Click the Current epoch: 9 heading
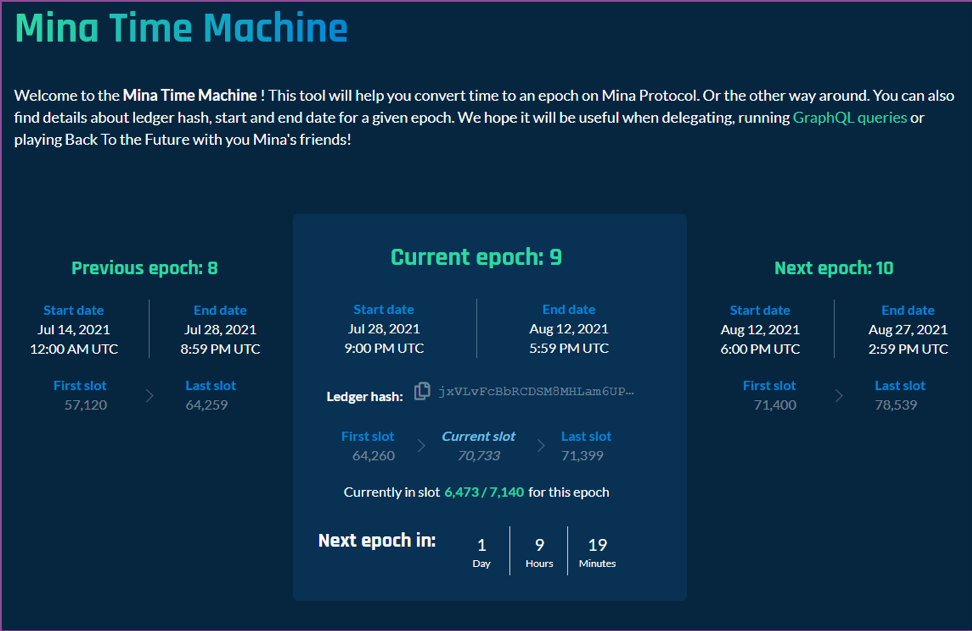This screenshot has height=631, width=972. (x=476, y=257)
